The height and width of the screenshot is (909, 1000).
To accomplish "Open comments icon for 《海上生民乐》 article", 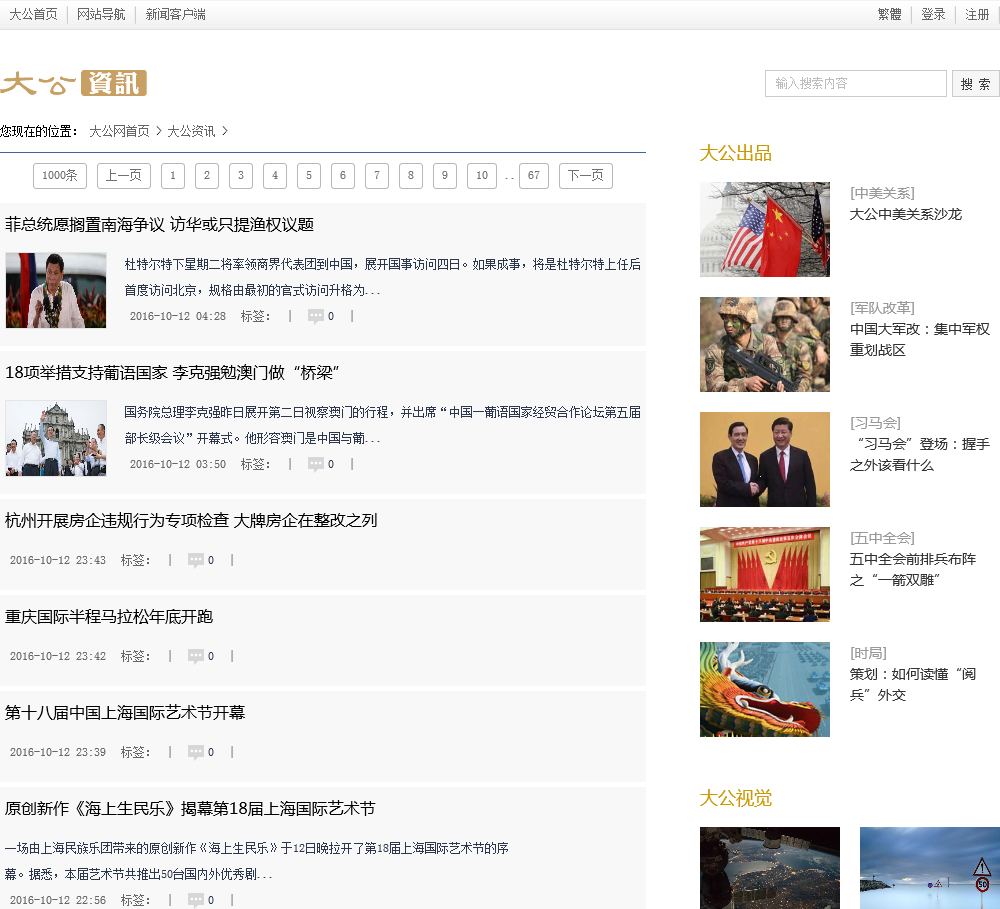I will (196, 900).
